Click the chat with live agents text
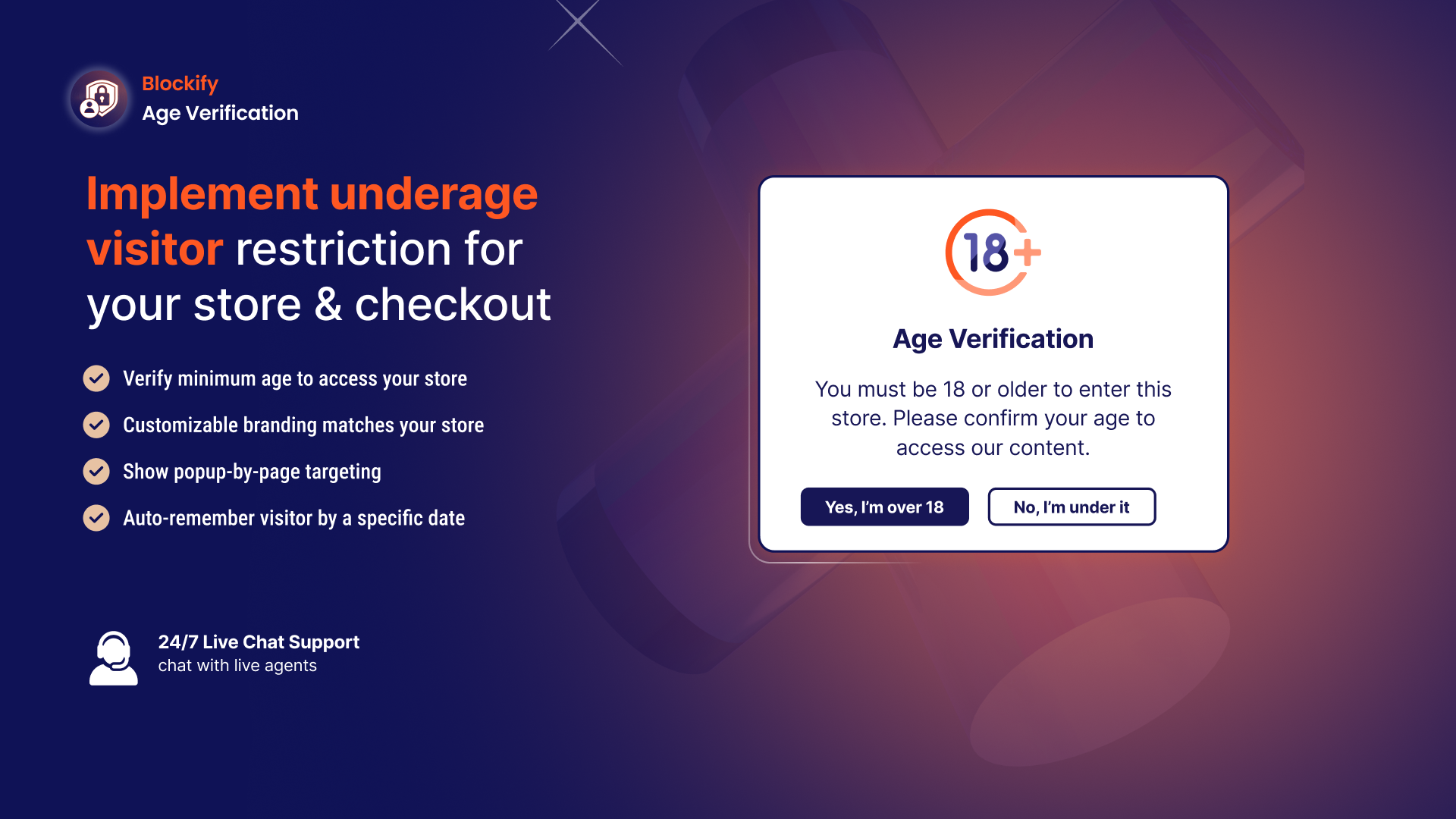The image size is (1456, 819). click(x=237, y=666)
